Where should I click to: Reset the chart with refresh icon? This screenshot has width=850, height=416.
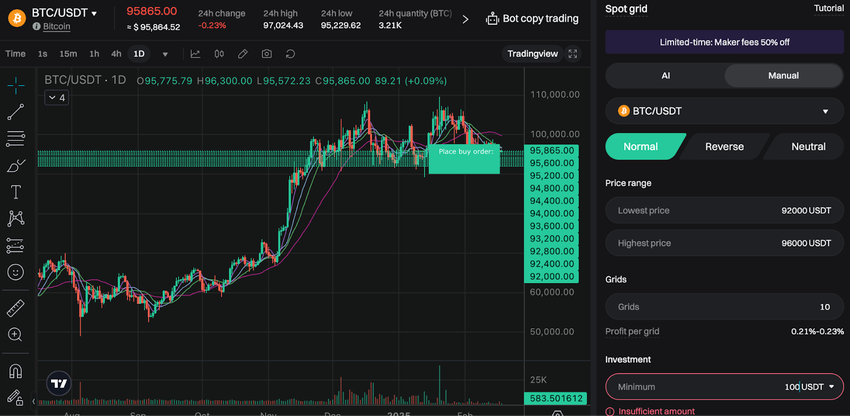pyautogui.click(x=290, y=54)
